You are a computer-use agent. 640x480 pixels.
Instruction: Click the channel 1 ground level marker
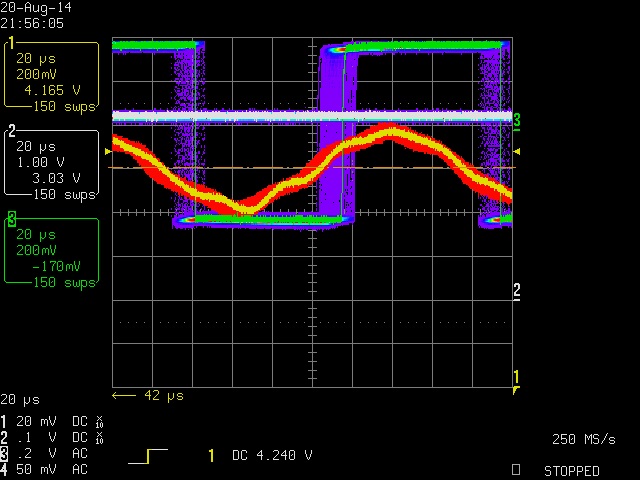coord(516,378)
